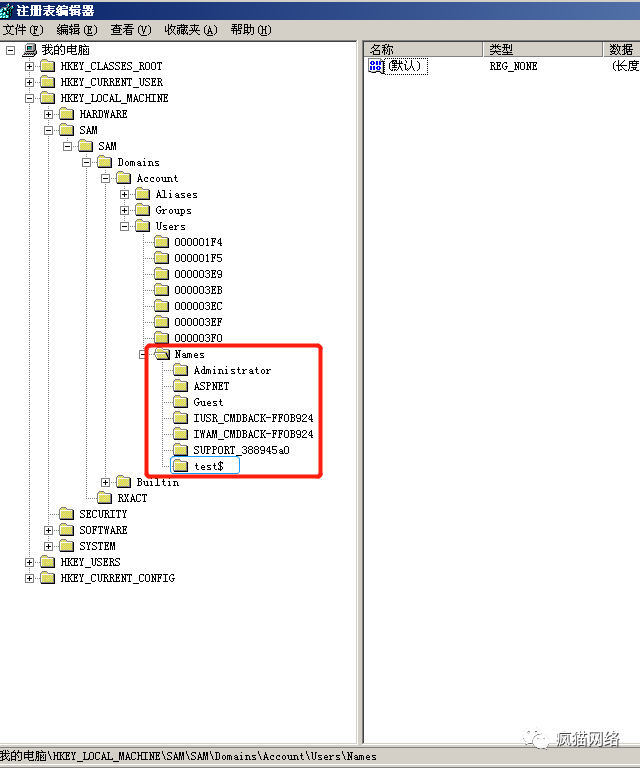Open the 收藏夹(A) menu
Viewport: 640px width, 768px height.
tap(190, 30)
